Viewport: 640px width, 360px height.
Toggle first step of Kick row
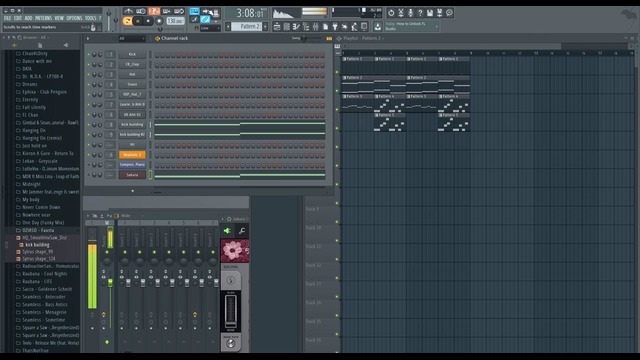(157, 55)
